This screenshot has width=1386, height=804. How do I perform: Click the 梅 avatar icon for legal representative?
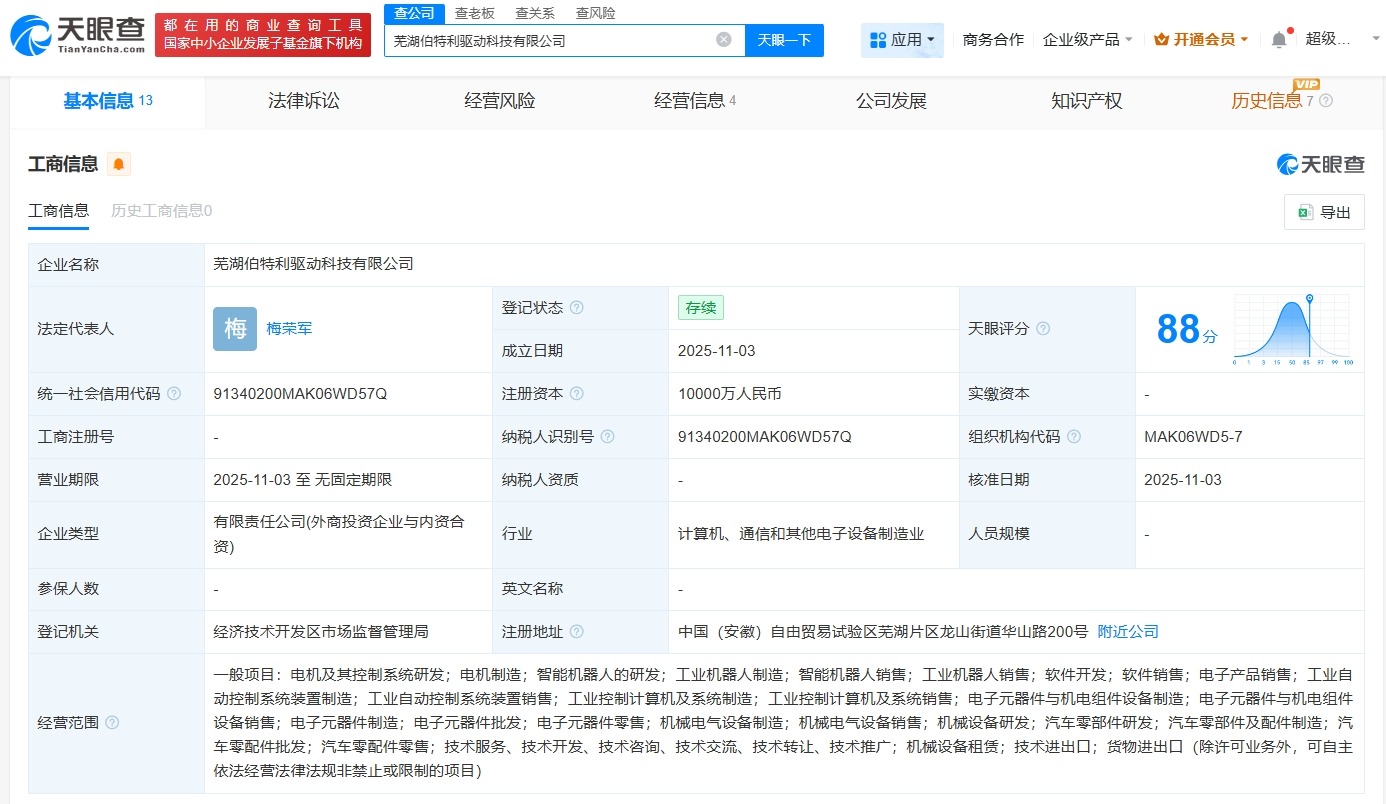[234, 329]
